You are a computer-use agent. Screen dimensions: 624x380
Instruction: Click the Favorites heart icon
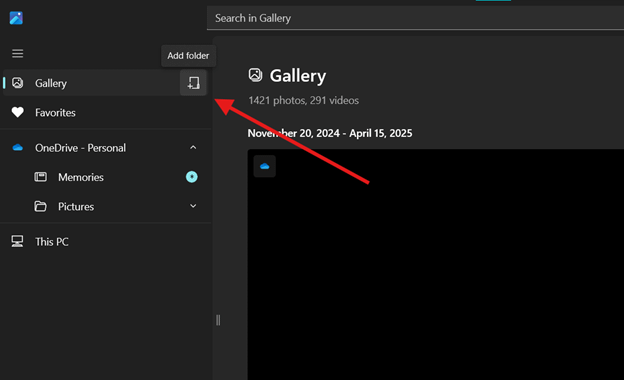pos(18,113)
